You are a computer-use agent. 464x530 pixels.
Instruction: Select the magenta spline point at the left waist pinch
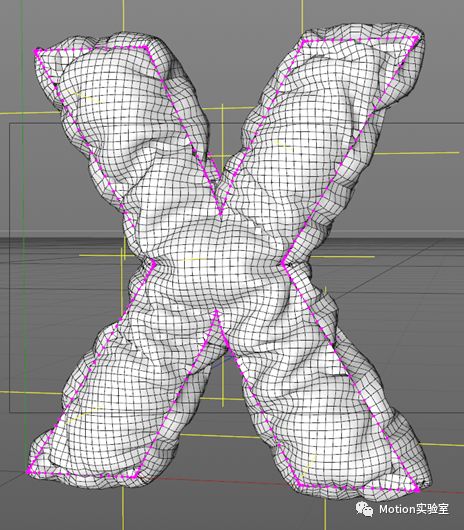[154, 263]
